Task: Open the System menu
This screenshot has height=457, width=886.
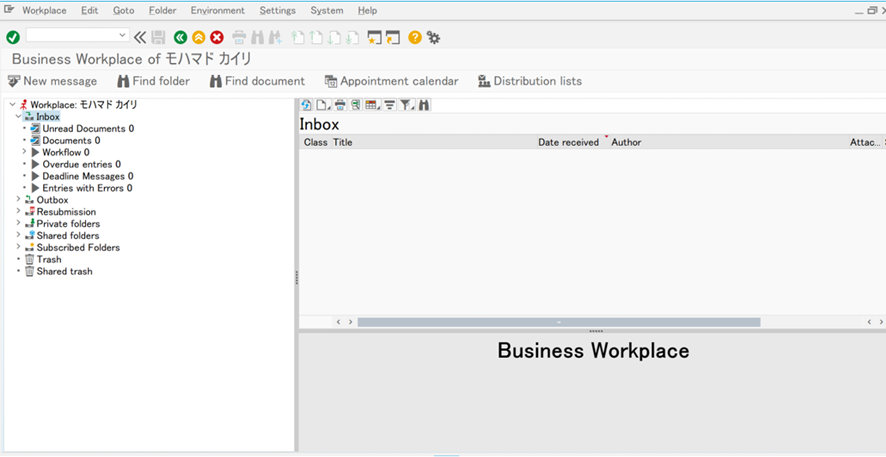Action: (x=327, y=10)
